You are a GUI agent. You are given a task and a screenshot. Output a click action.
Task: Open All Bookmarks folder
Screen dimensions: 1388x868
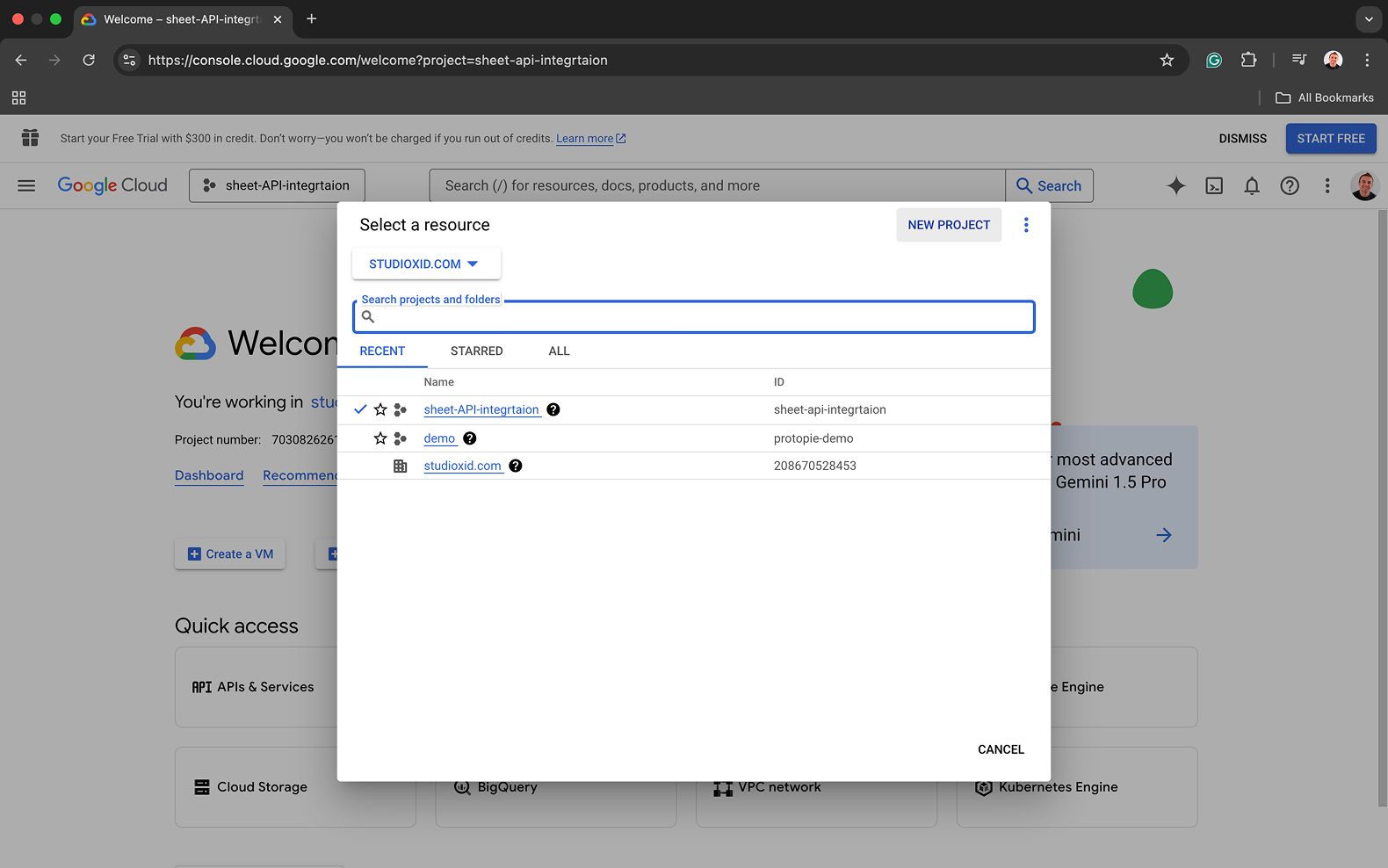pos(1325,98)
